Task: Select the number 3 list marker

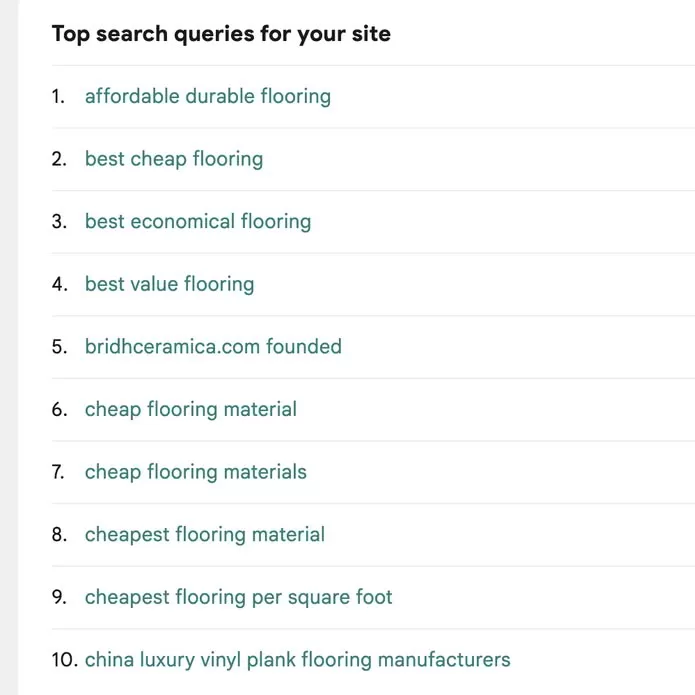Action: (59, 222)
